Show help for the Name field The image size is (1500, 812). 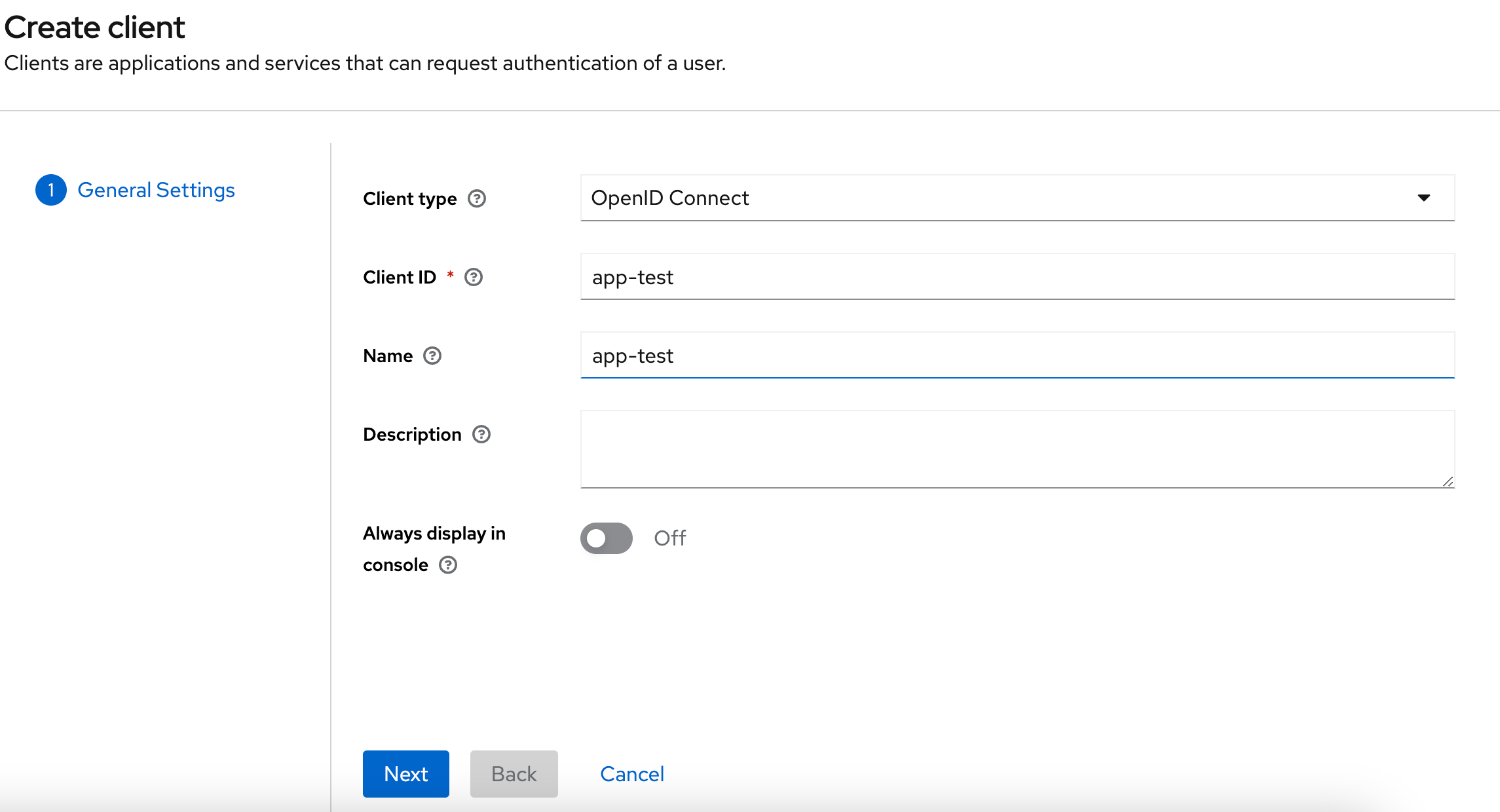pyautogui.click(x=432, y=356)
